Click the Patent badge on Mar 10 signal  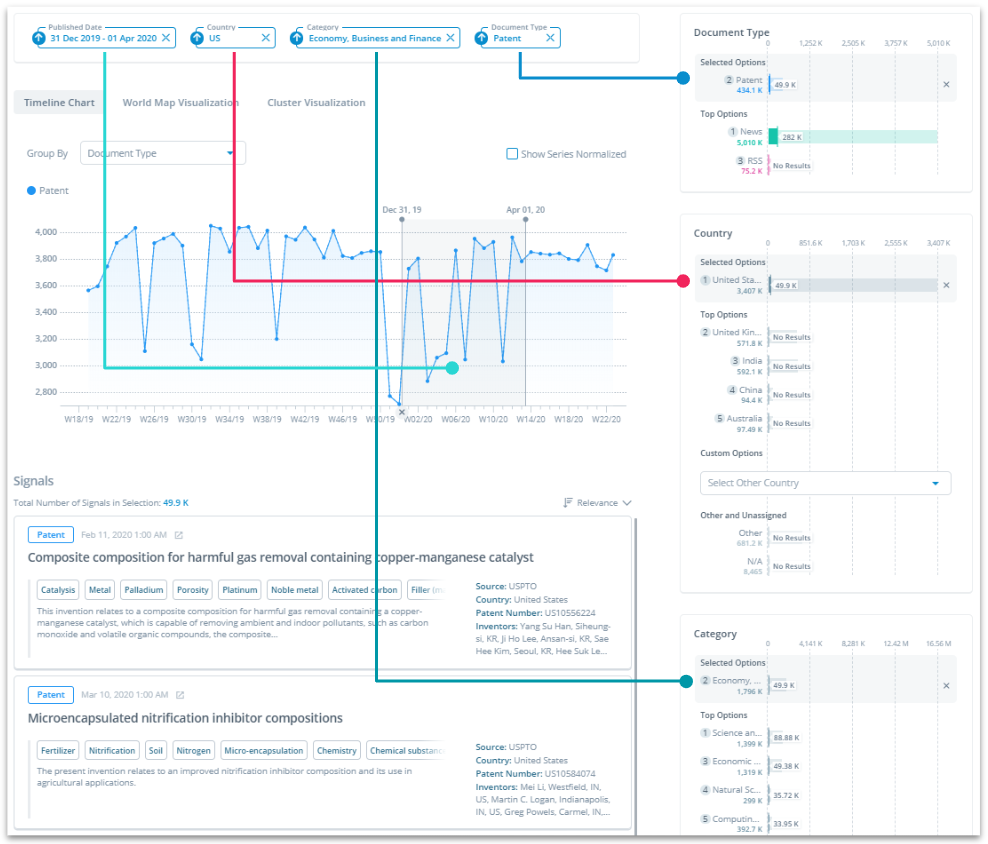tap(50, 695)
